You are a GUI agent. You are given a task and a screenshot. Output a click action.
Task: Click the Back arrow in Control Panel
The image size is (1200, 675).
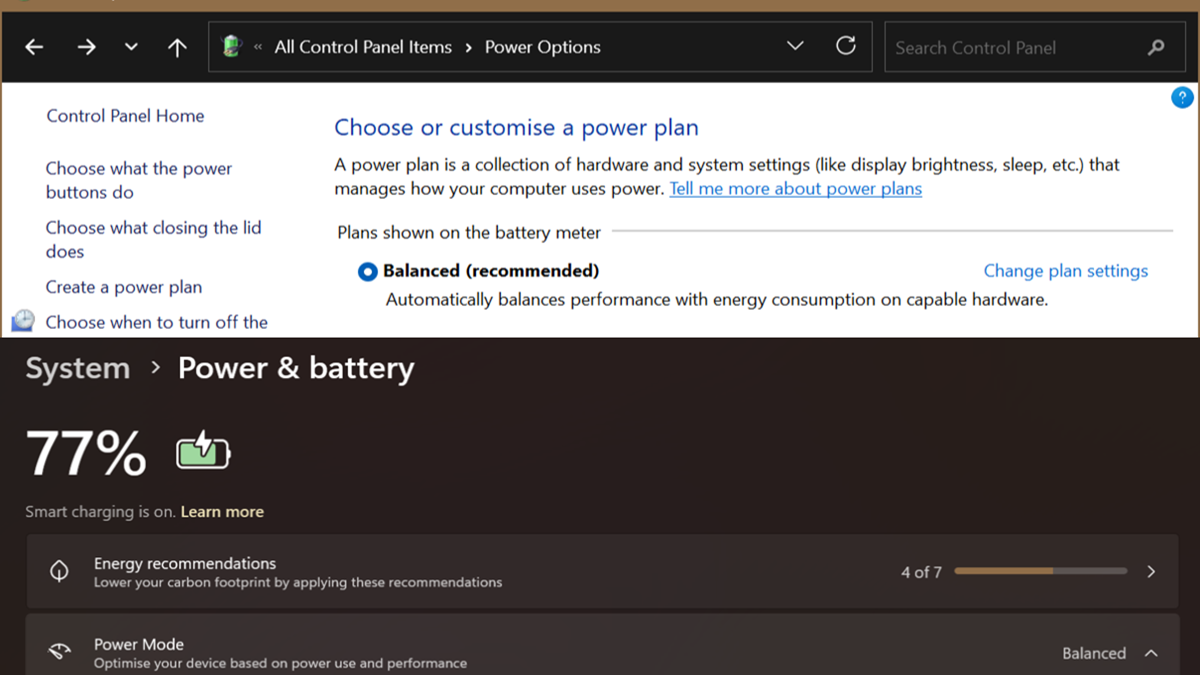coord(34,47)
